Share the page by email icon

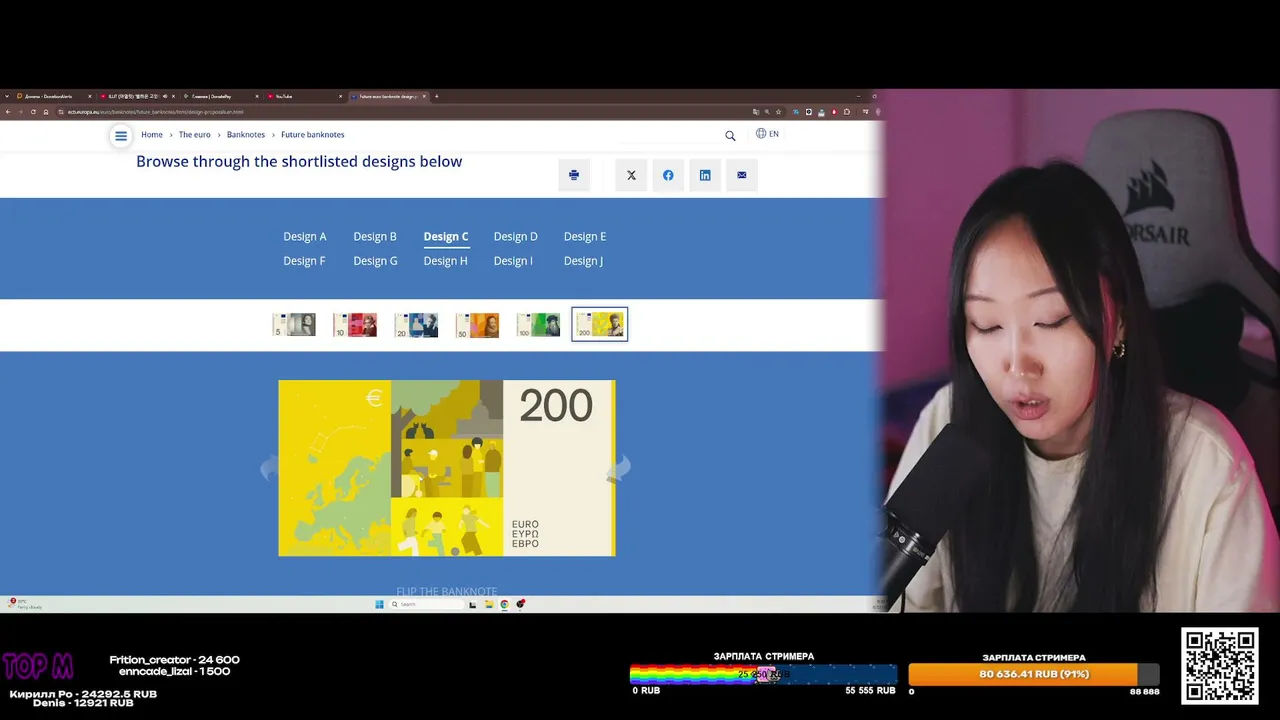(x=742, y=175)
